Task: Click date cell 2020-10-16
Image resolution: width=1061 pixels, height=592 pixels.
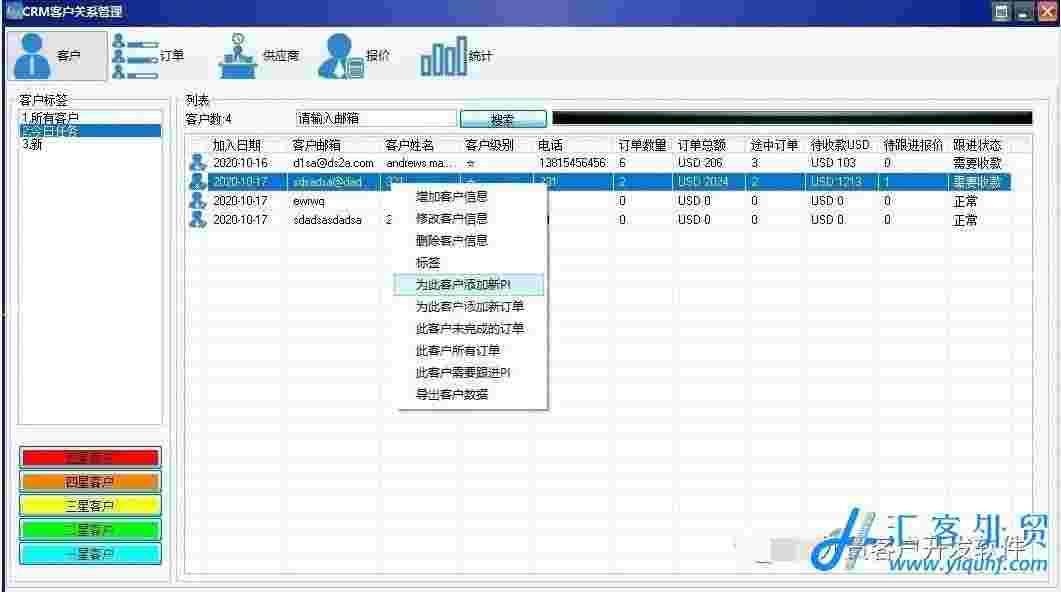Action: tap(240, 163)
